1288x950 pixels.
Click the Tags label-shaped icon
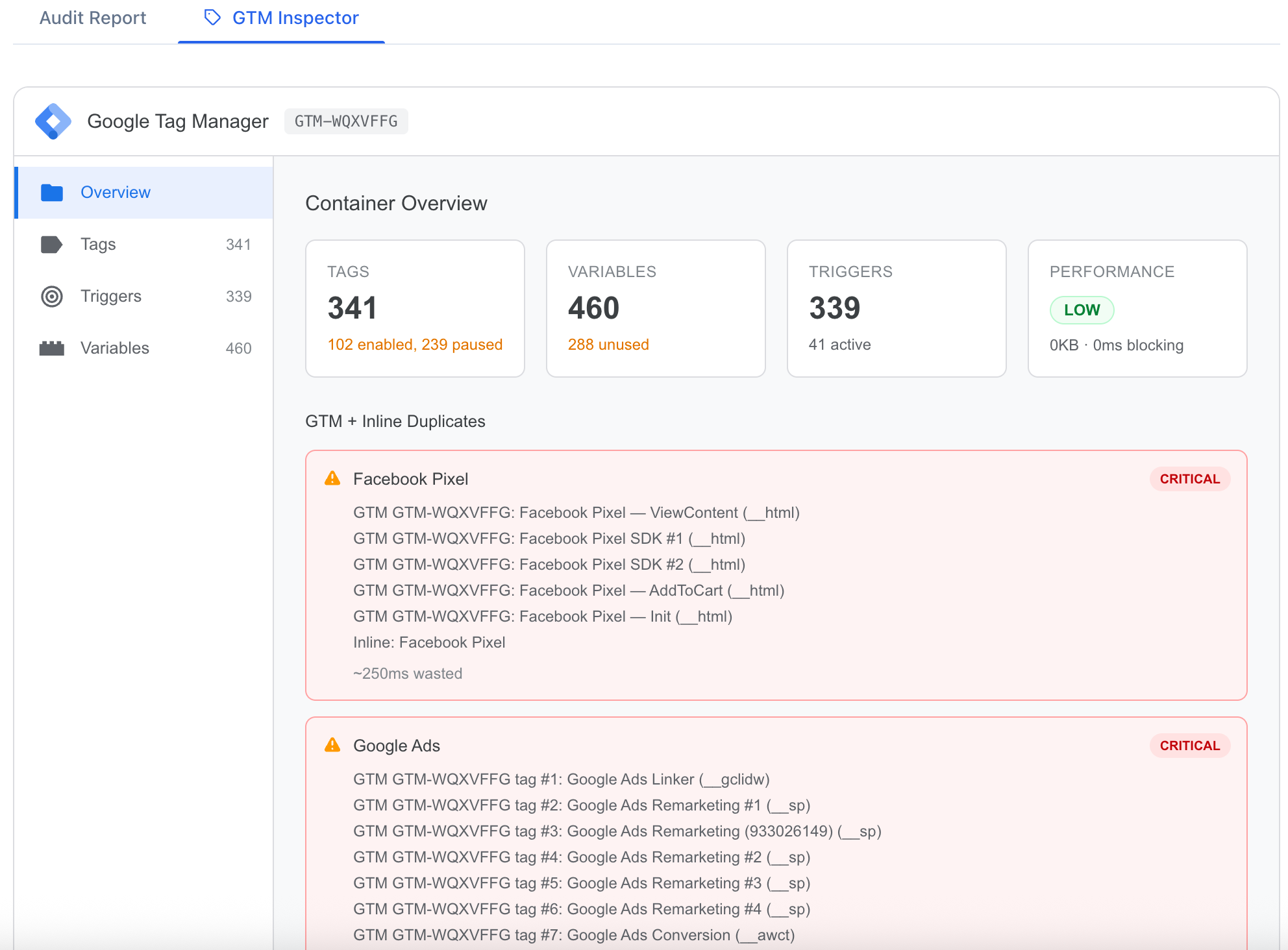52,245
